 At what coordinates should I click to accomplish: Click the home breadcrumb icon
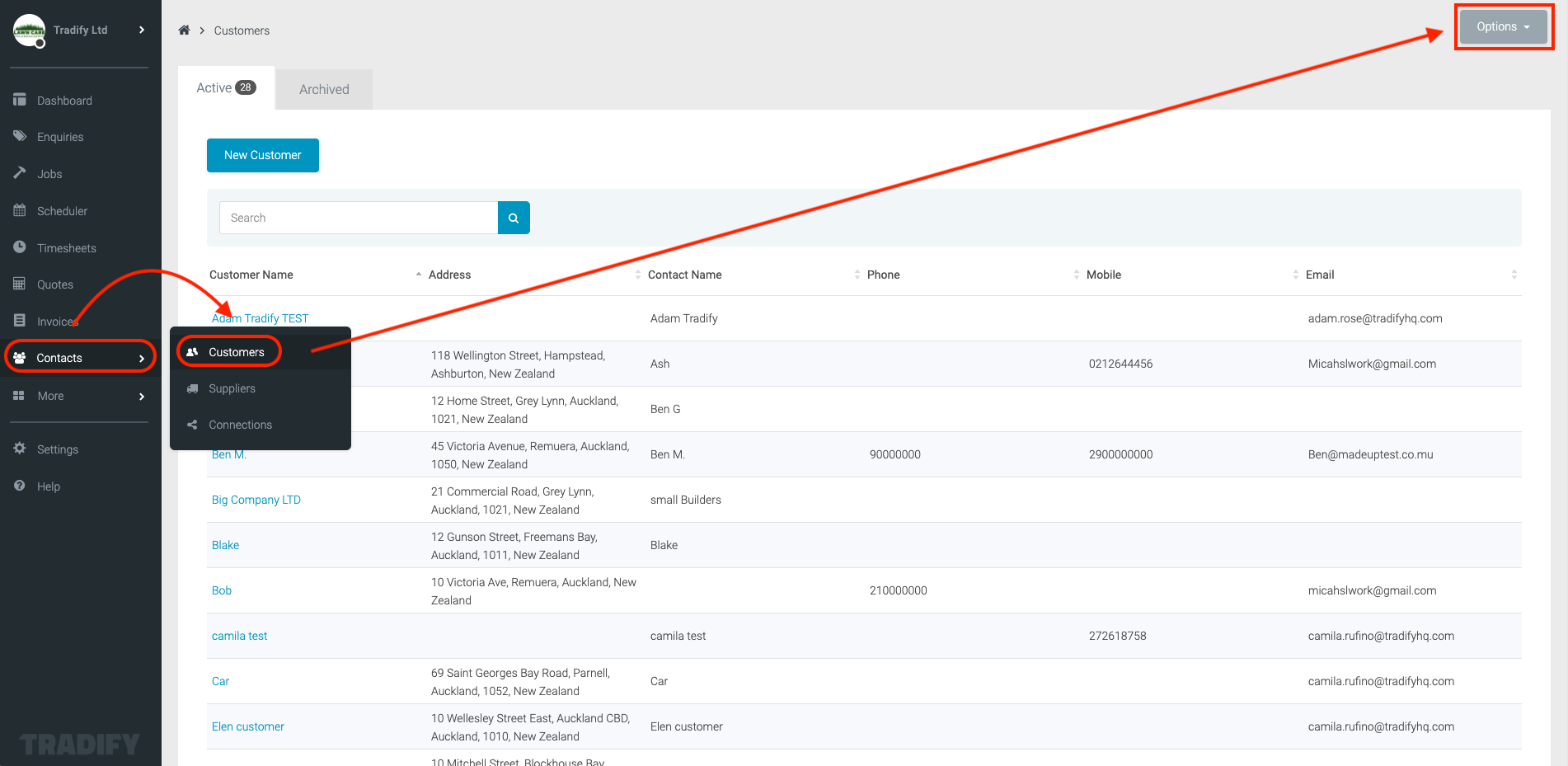184,30
